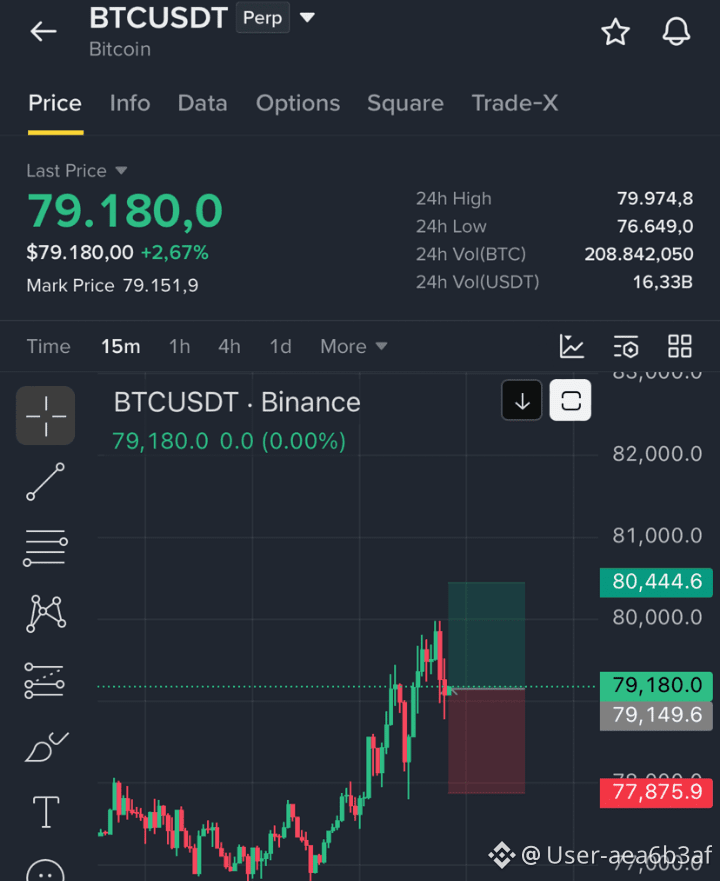Select the 1h interval
Viewport: 720px width, 881px height.
[x=180, y=347]
